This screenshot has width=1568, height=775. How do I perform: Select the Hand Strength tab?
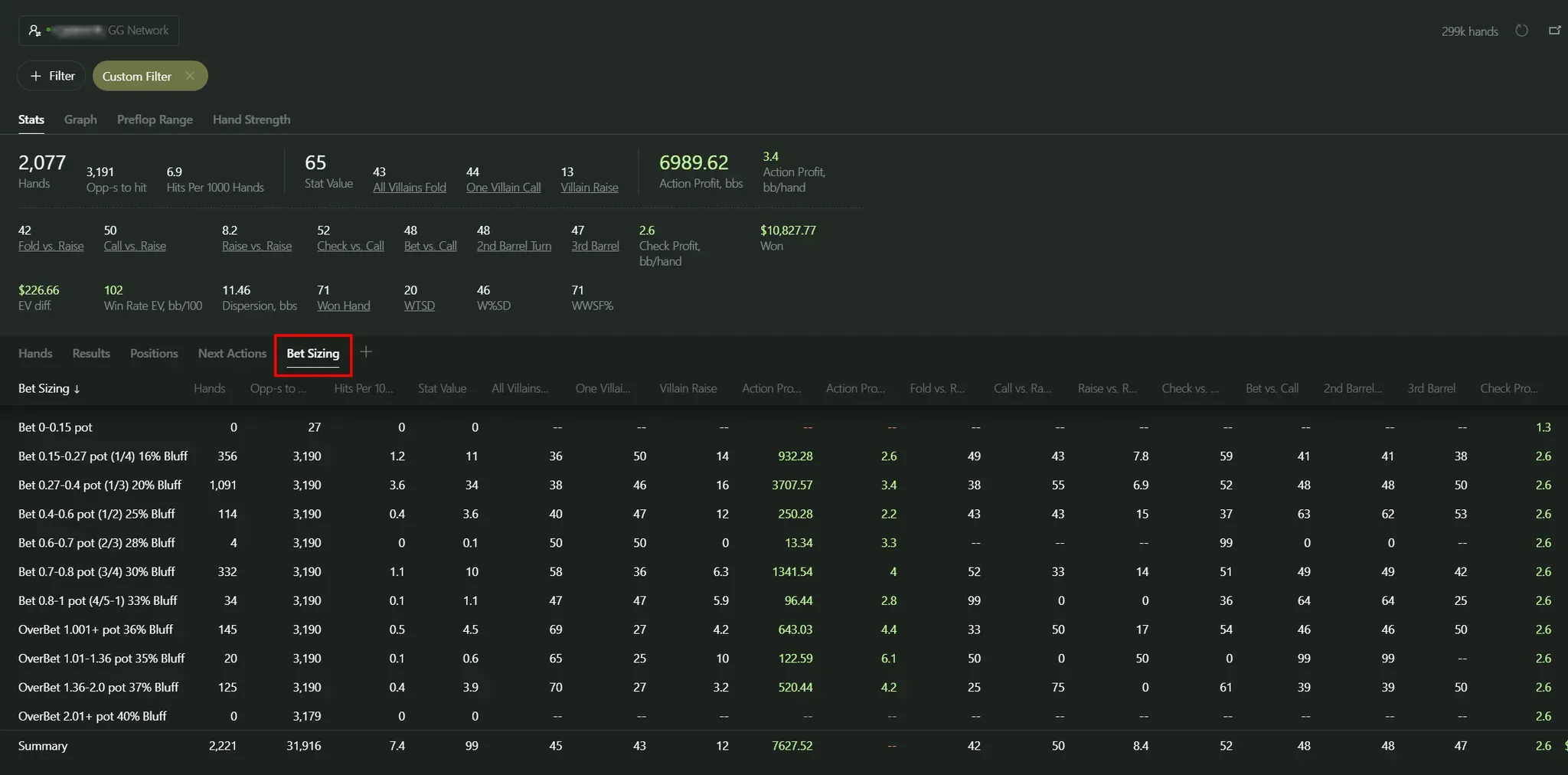click(x=251, y=119)
